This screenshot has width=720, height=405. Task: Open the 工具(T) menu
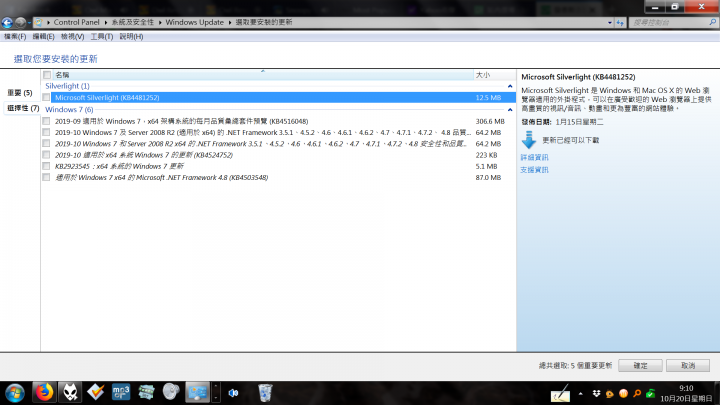(x=101, y=36)
